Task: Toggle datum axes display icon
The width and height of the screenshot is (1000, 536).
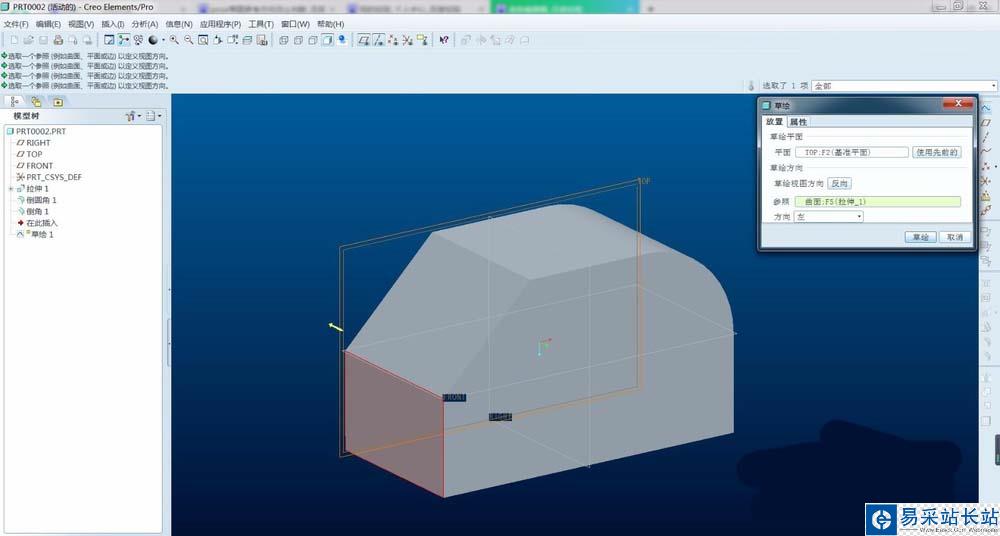Action: click(x=378, y=40)
